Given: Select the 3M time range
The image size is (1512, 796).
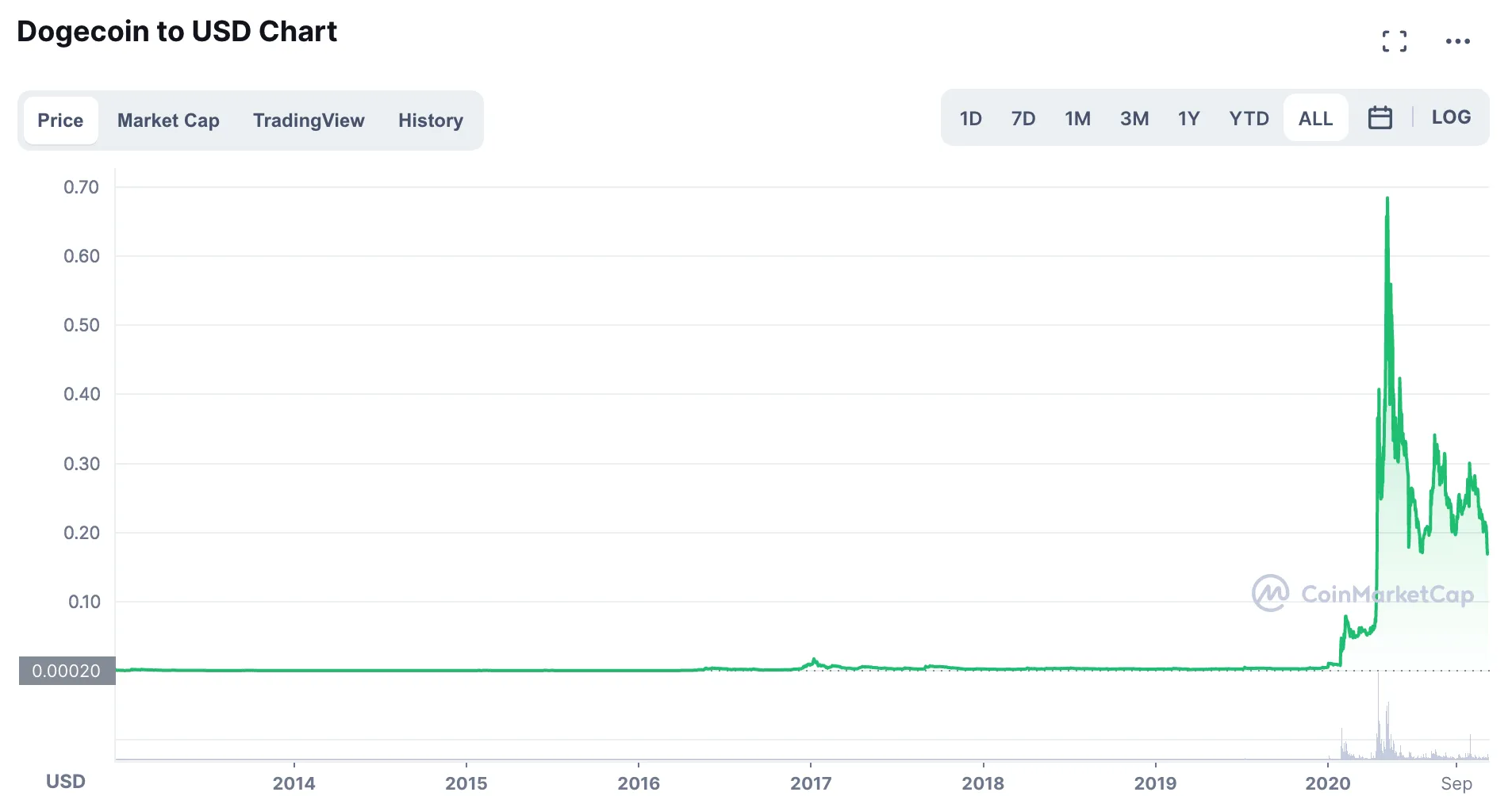Looking at the screenshot, I should 1134,118.
